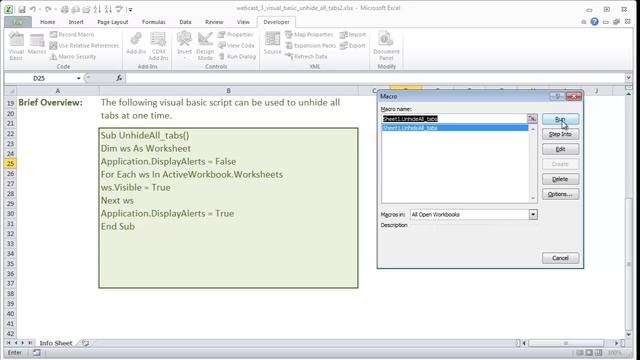Open Excel Help question mark icon

[x=594, y=22]
